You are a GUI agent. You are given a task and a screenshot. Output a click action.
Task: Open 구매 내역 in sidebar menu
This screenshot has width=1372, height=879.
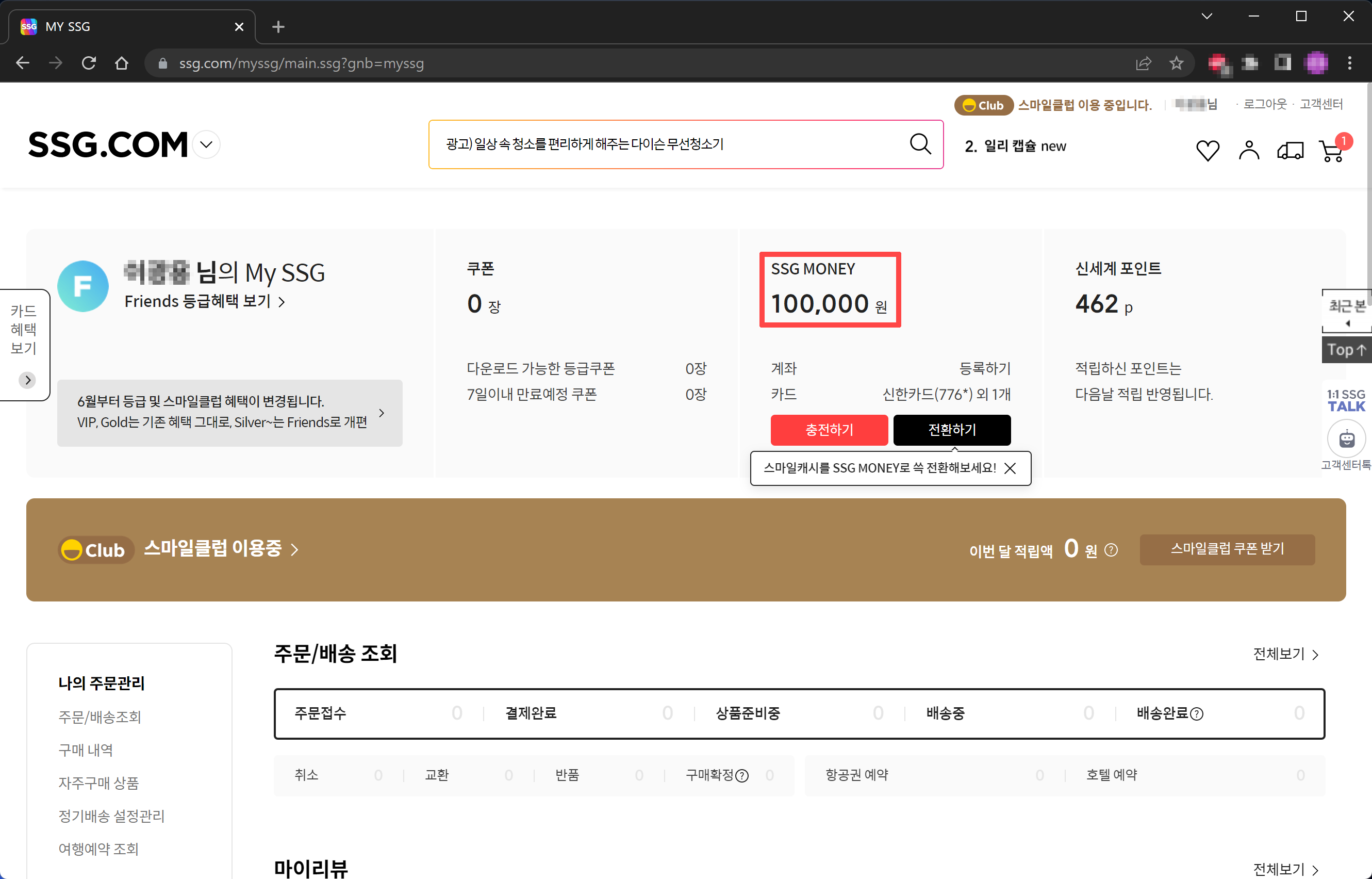86,750
